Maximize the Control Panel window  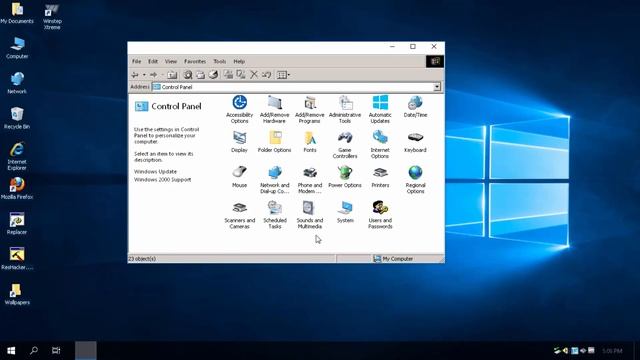click(x=413, y=47)
